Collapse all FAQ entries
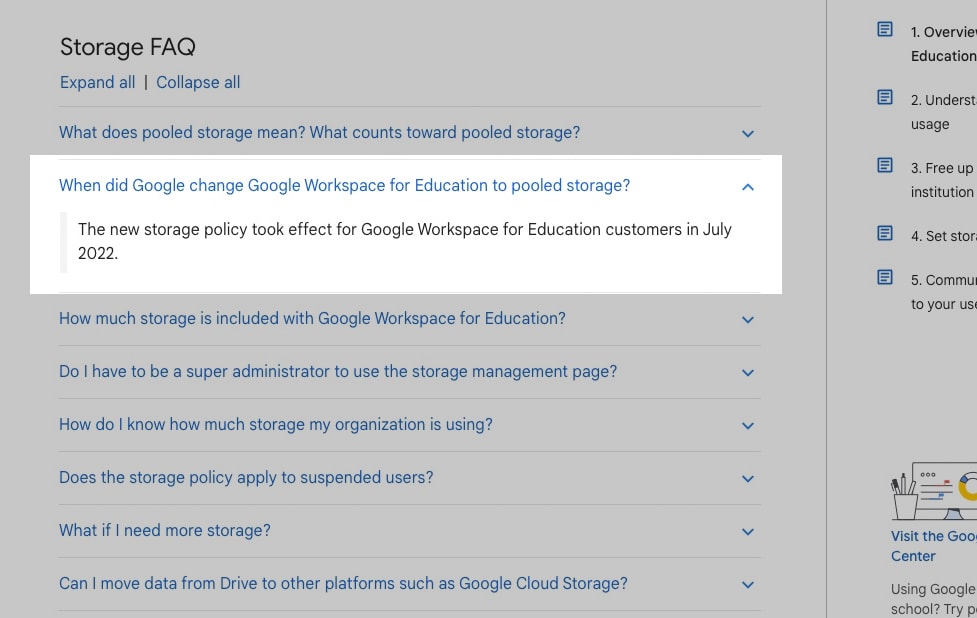The height and width of the screenshot is (618, 977). pyautogui.click(x=198, y=82)
